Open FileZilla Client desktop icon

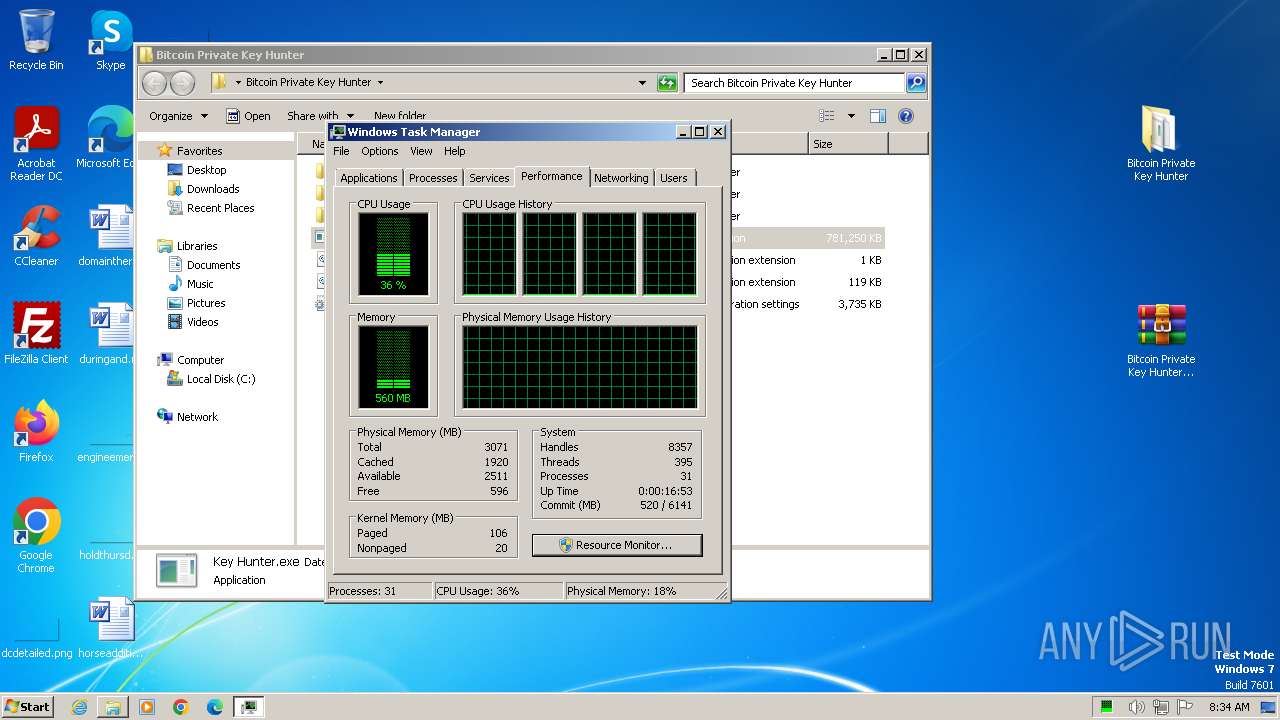36,333
